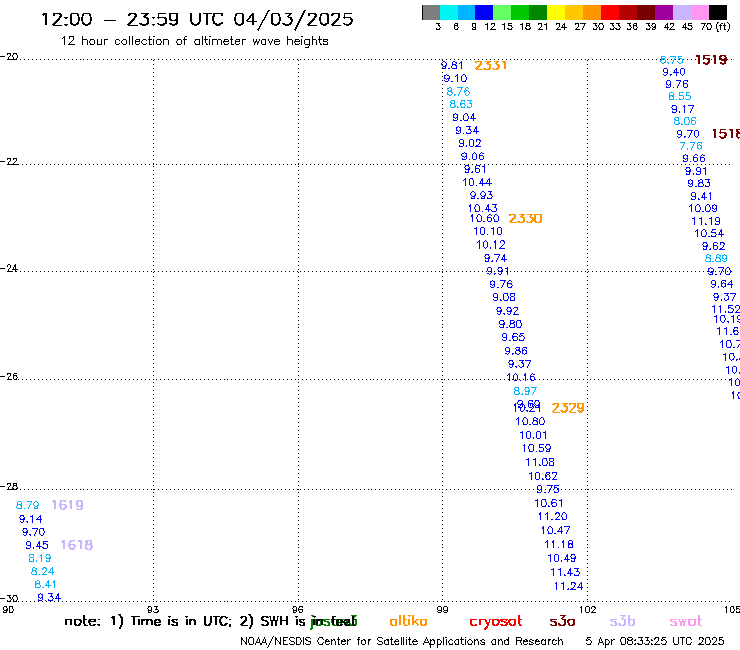This screenshot has width=740, height=650.
Task: Click the light blue value 8.89
Action: tap(716, 259)
